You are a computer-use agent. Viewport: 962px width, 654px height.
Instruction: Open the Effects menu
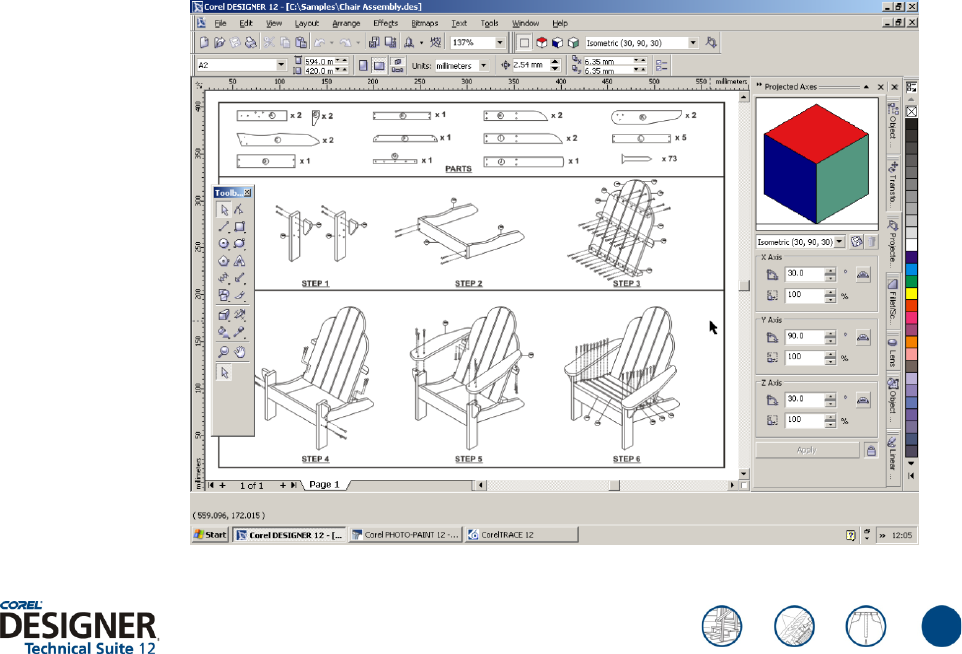click(385, 23)
